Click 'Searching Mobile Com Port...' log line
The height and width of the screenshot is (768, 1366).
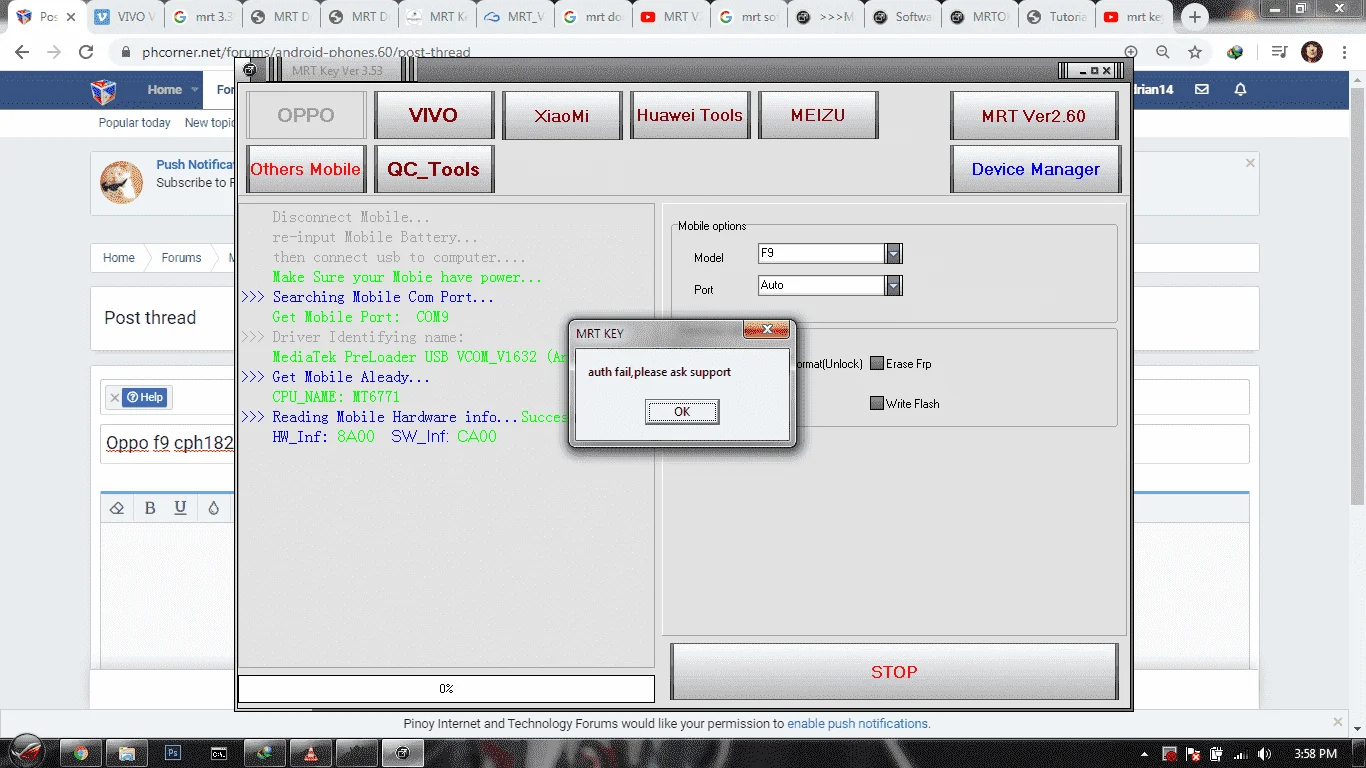[383, 297]
